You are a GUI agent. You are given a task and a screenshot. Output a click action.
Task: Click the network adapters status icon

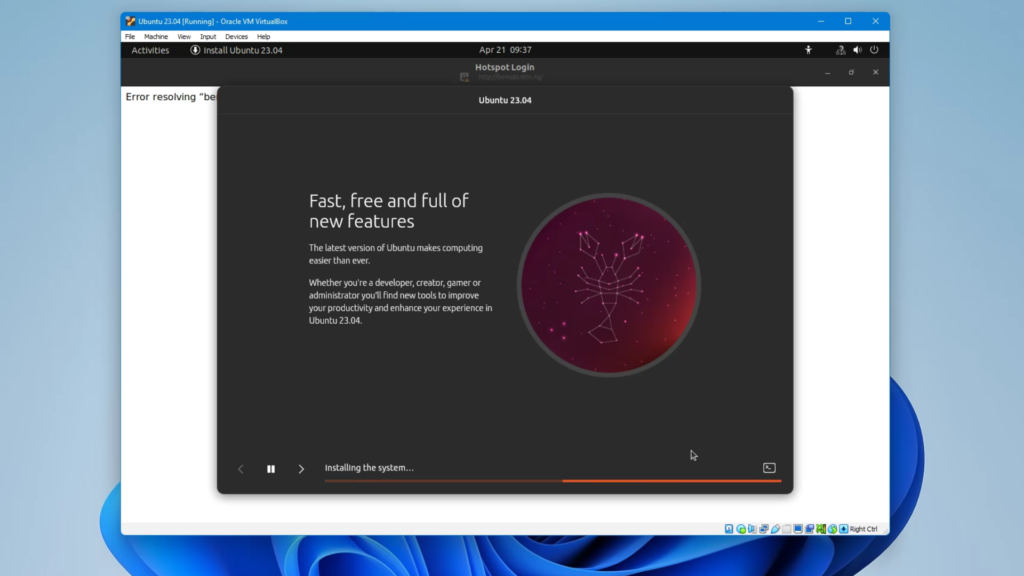click(x=763, y=529)
